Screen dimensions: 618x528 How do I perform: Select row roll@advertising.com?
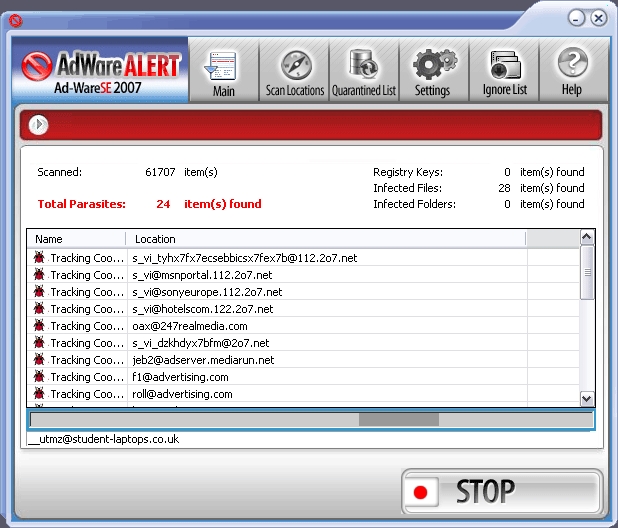point(303,394)
